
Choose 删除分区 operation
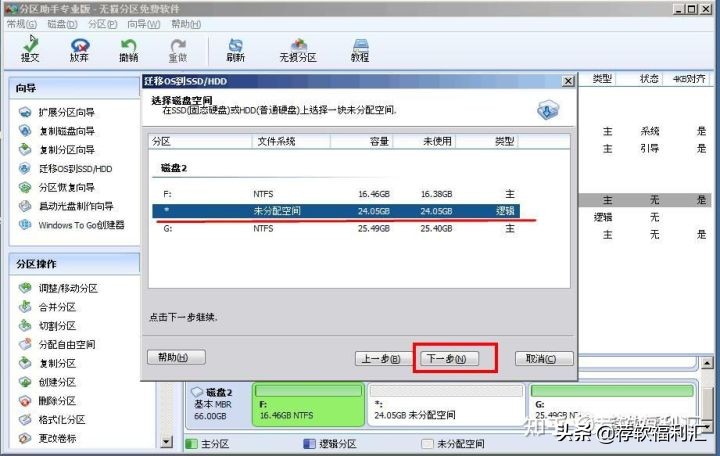tap(57, 401)
